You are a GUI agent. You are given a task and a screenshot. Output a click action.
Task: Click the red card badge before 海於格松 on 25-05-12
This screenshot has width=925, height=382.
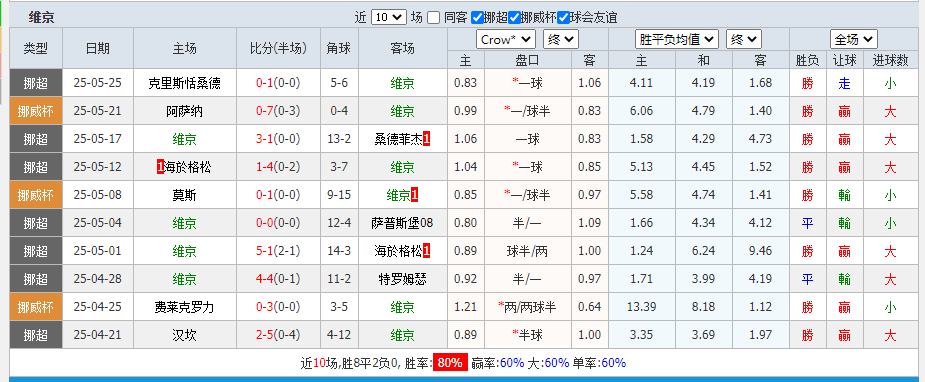click(160, 167)
